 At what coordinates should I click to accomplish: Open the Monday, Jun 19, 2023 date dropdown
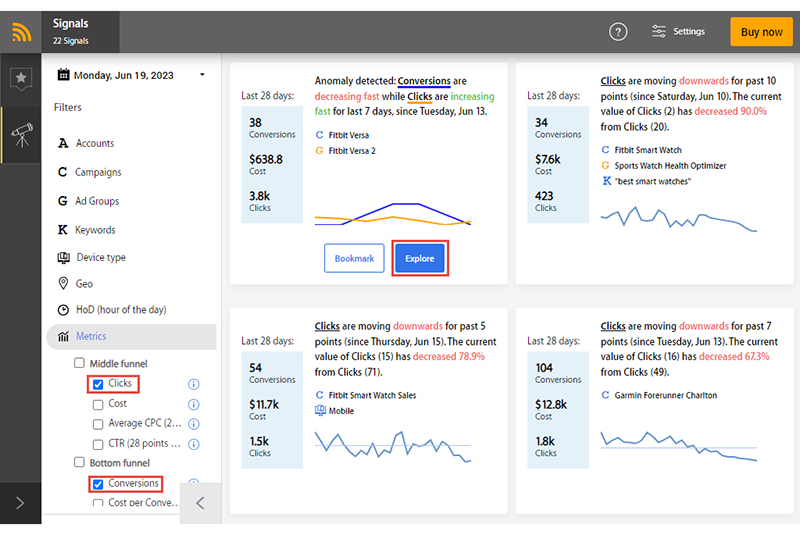coord(131,75)
